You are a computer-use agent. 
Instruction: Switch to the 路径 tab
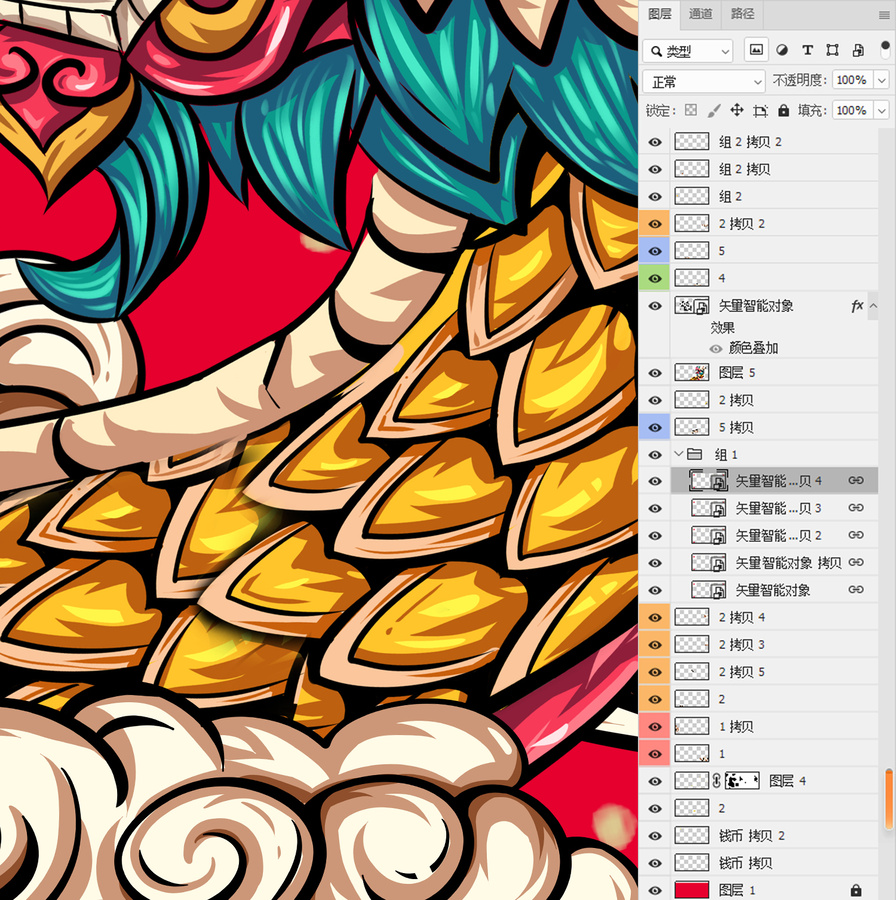pos(742,14)
